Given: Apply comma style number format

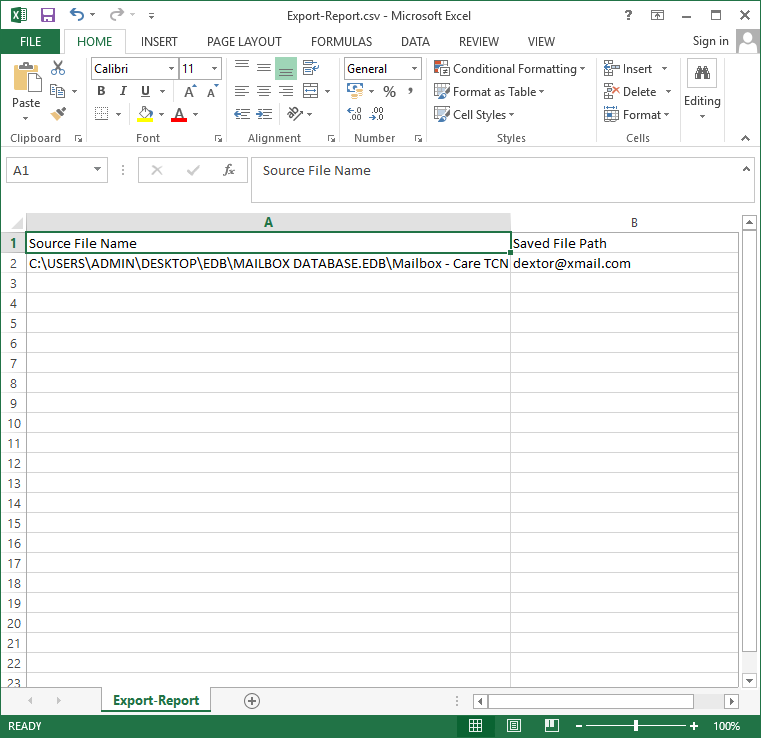Looking at the screenshot, I should [411, 91].
